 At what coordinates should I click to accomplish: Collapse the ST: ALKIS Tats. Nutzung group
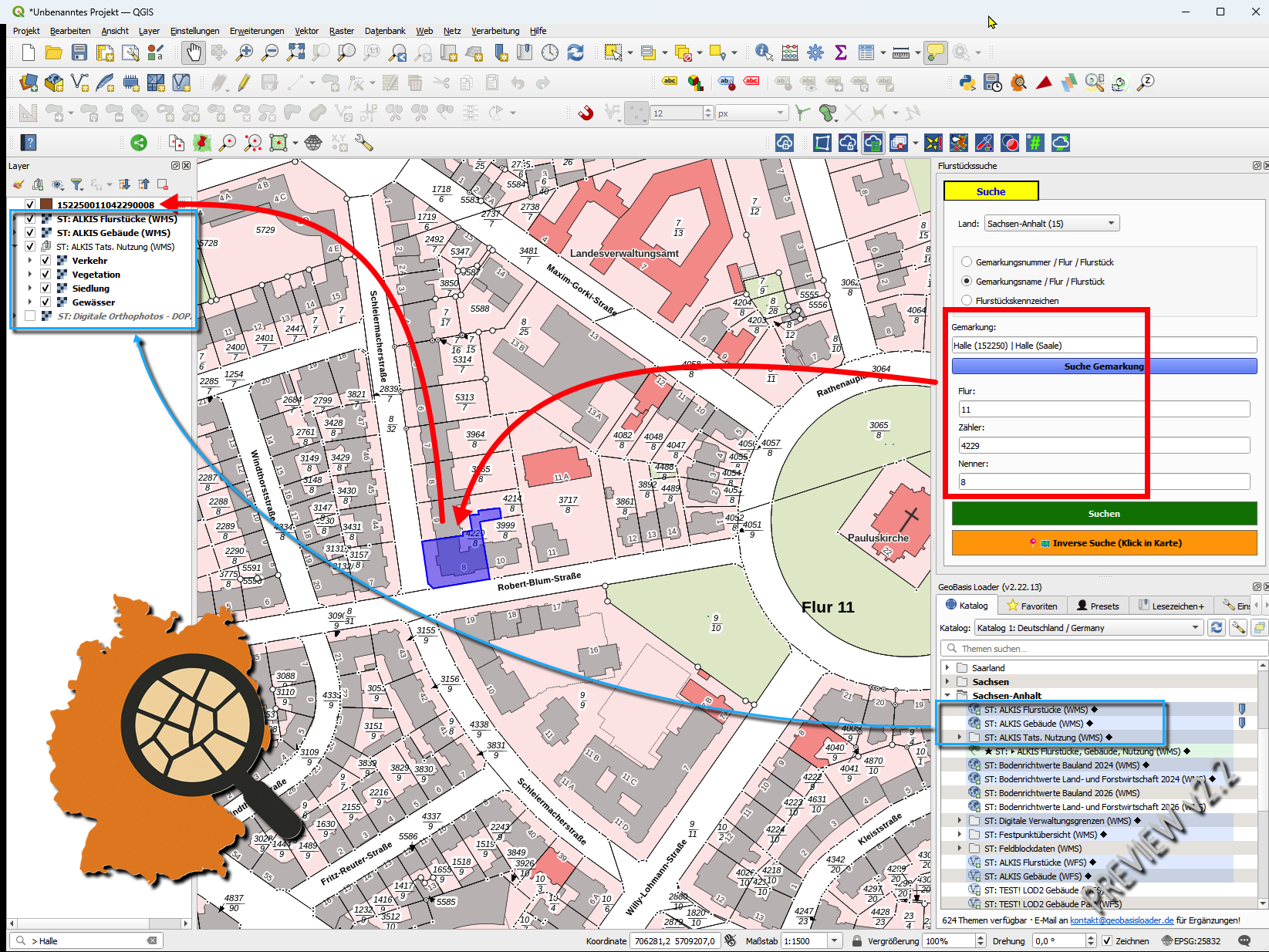click(x=15, y=247)
